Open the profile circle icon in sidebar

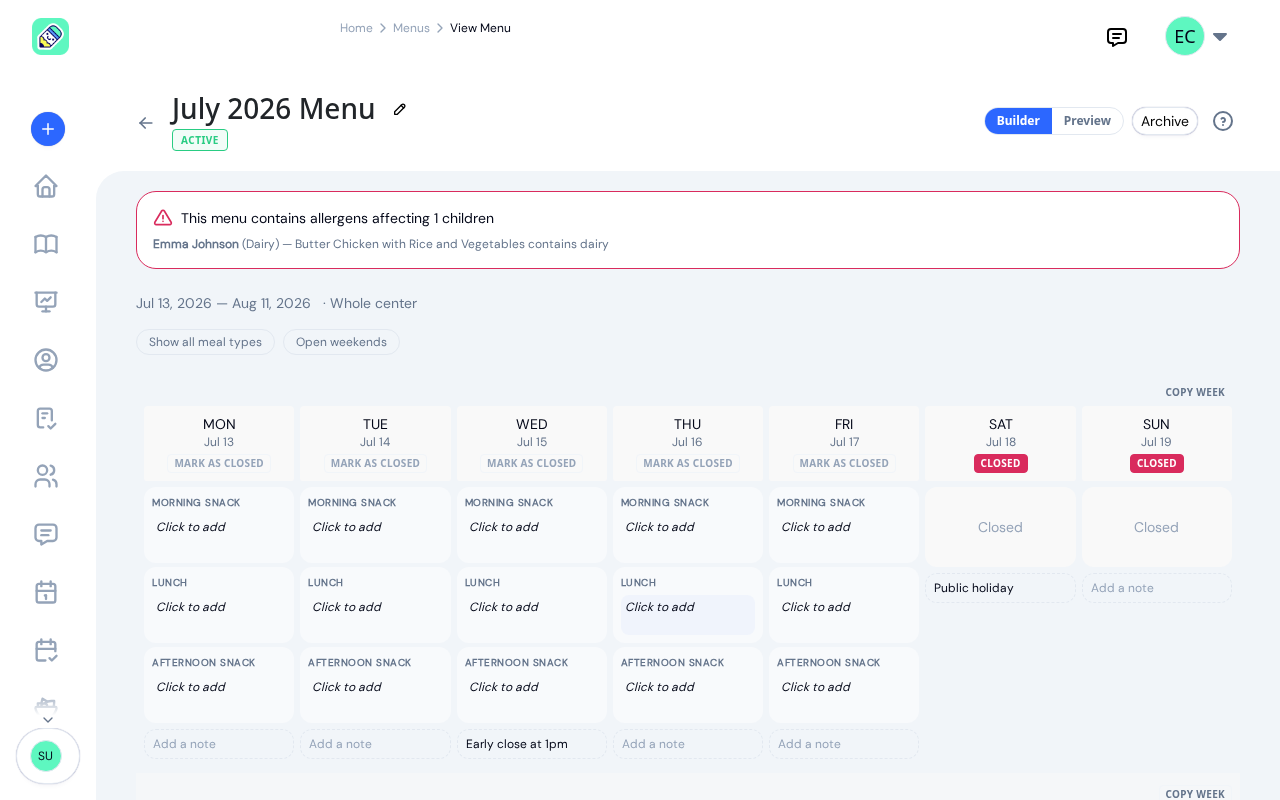click(46, 360)
